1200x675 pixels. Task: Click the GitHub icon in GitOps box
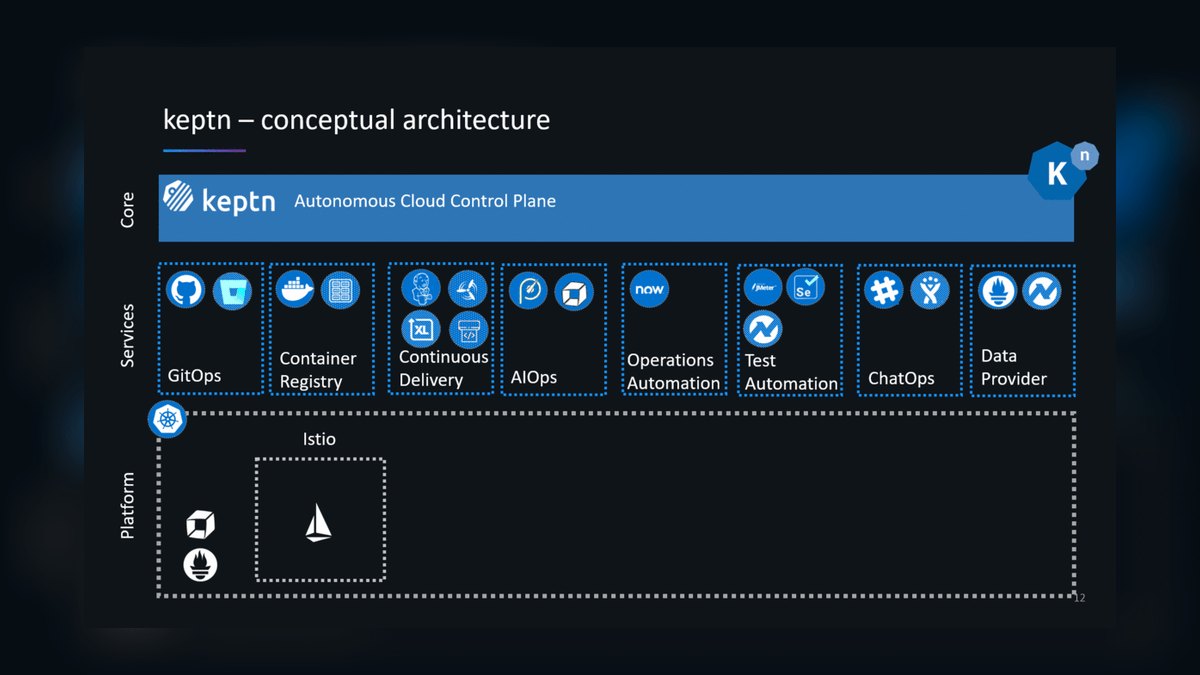(x=186, y=291)
